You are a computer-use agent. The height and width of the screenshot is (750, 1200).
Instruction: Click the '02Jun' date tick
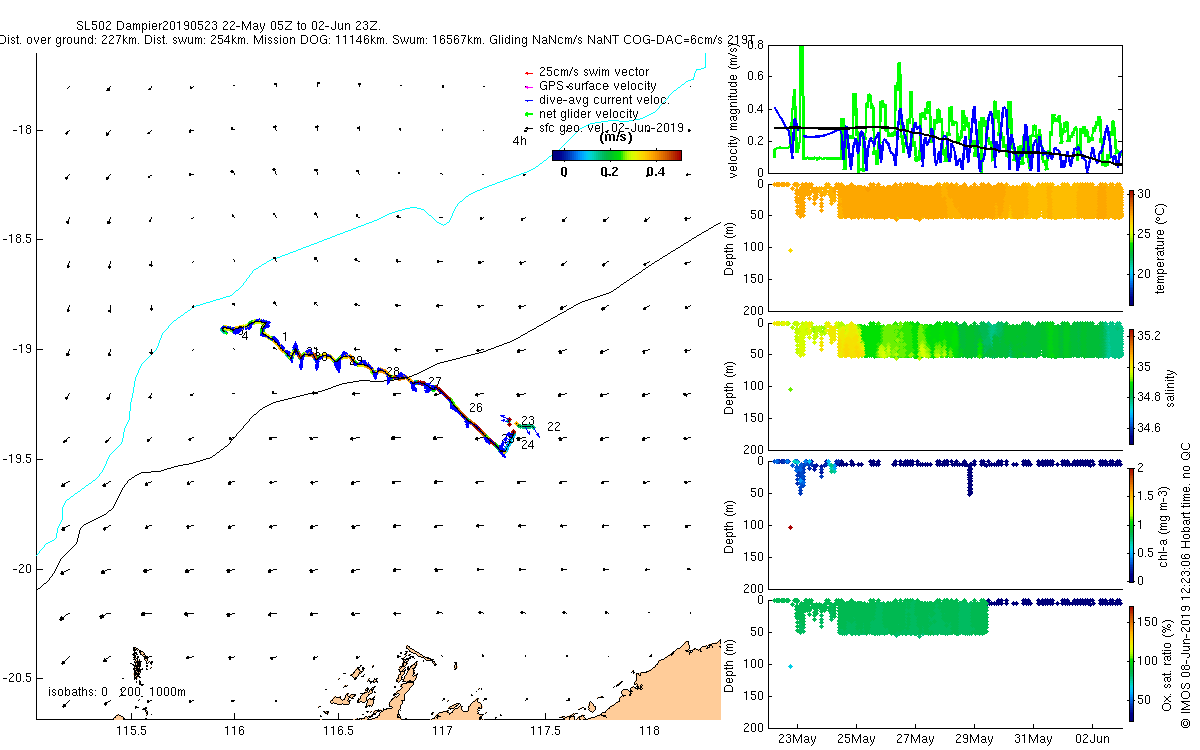[x=1092, y=739]
